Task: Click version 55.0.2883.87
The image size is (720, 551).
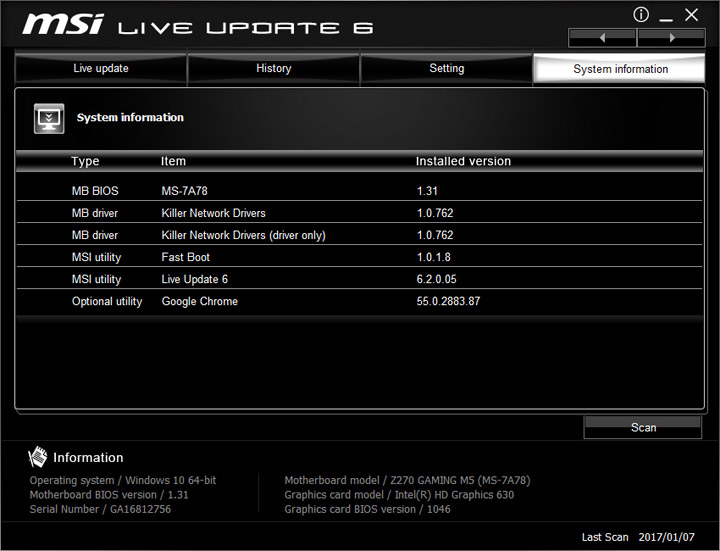Action: (448, 301)
